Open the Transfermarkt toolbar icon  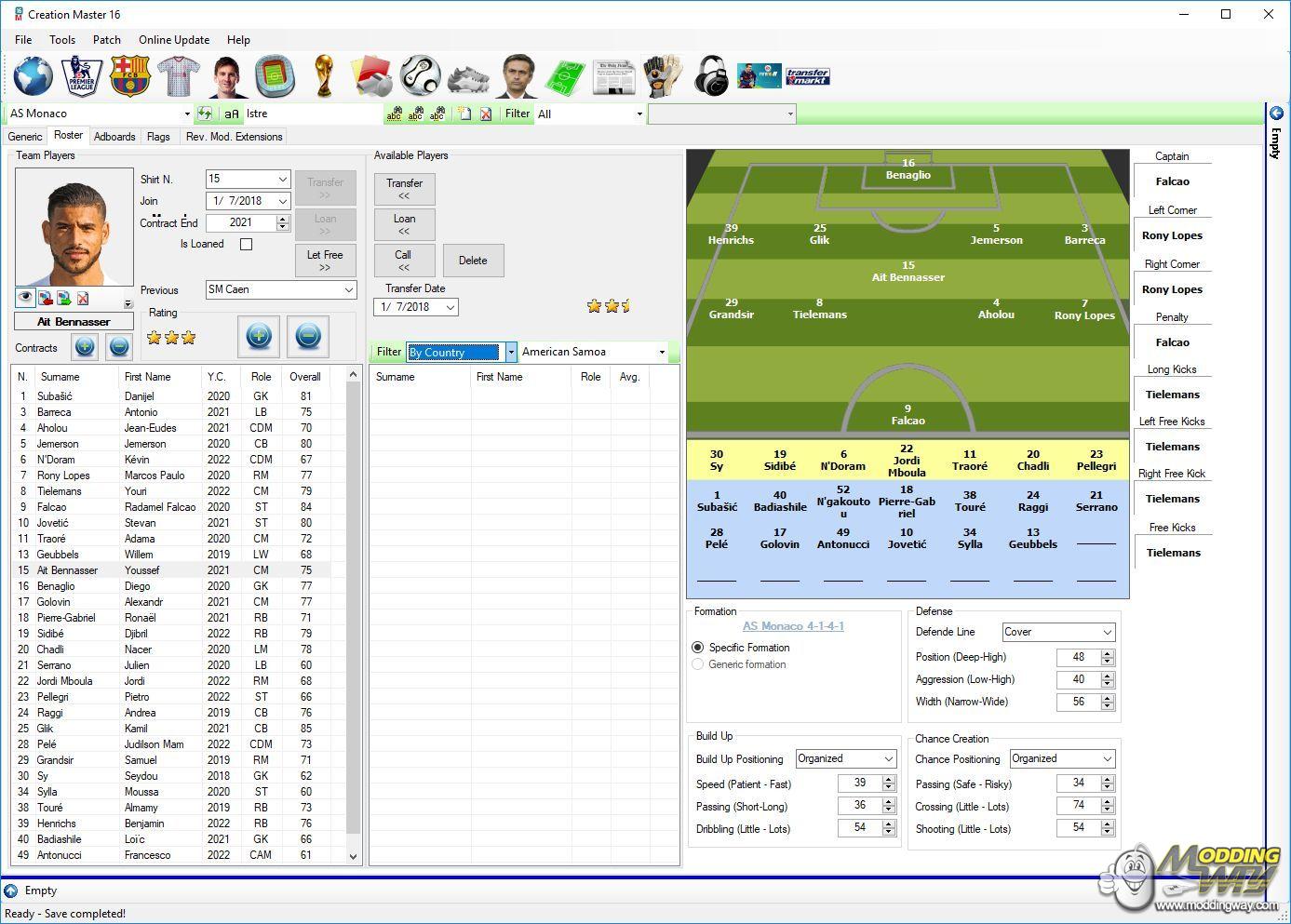[x=807, y=76]
